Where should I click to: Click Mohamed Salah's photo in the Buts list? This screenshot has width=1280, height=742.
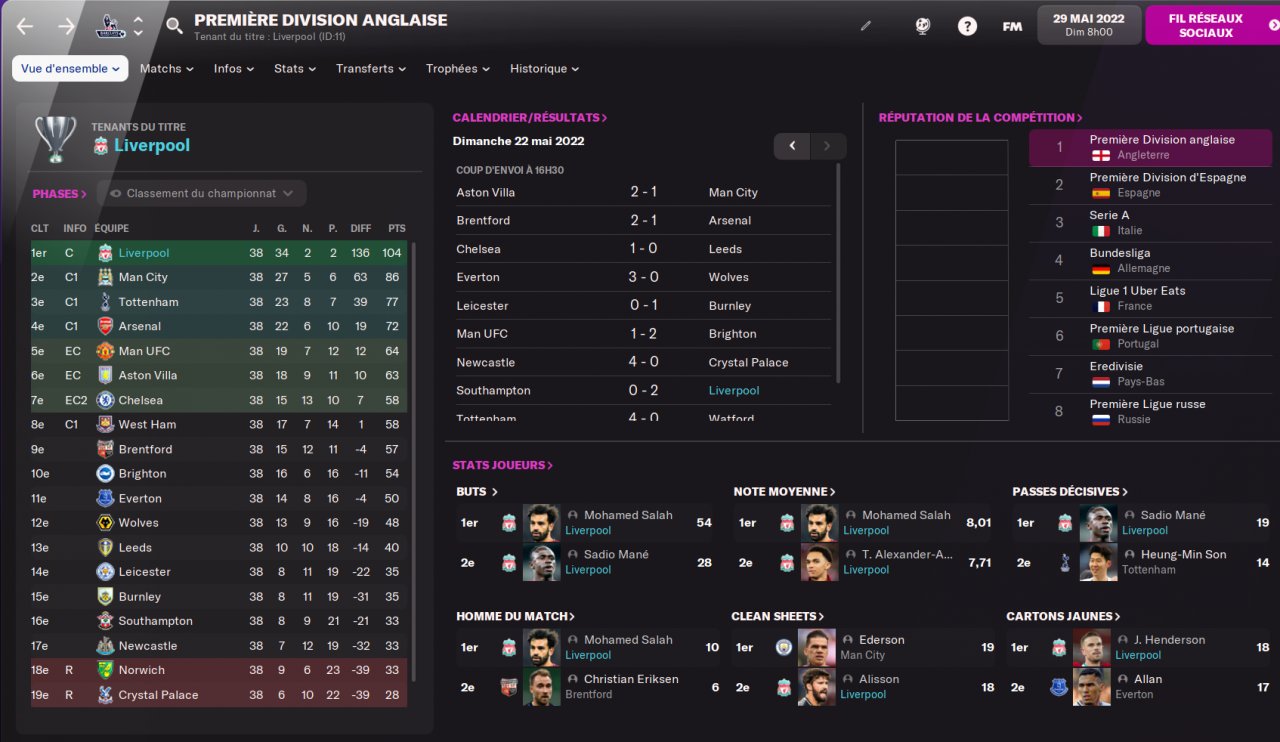pyautogui.click(x=541, y=523)
